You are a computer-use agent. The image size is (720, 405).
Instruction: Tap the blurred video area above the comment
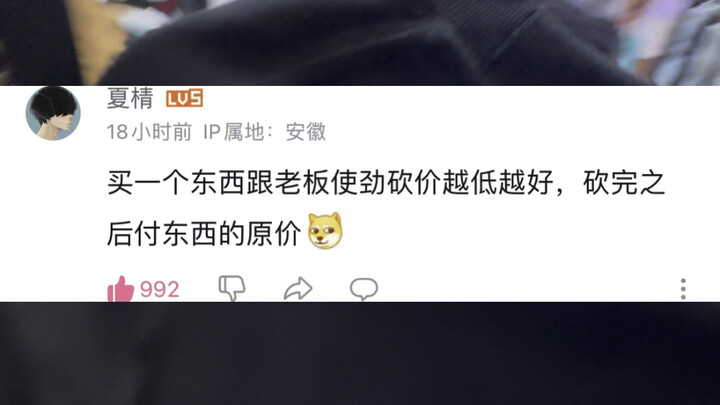pyautogui.click(x=360, y=43)
